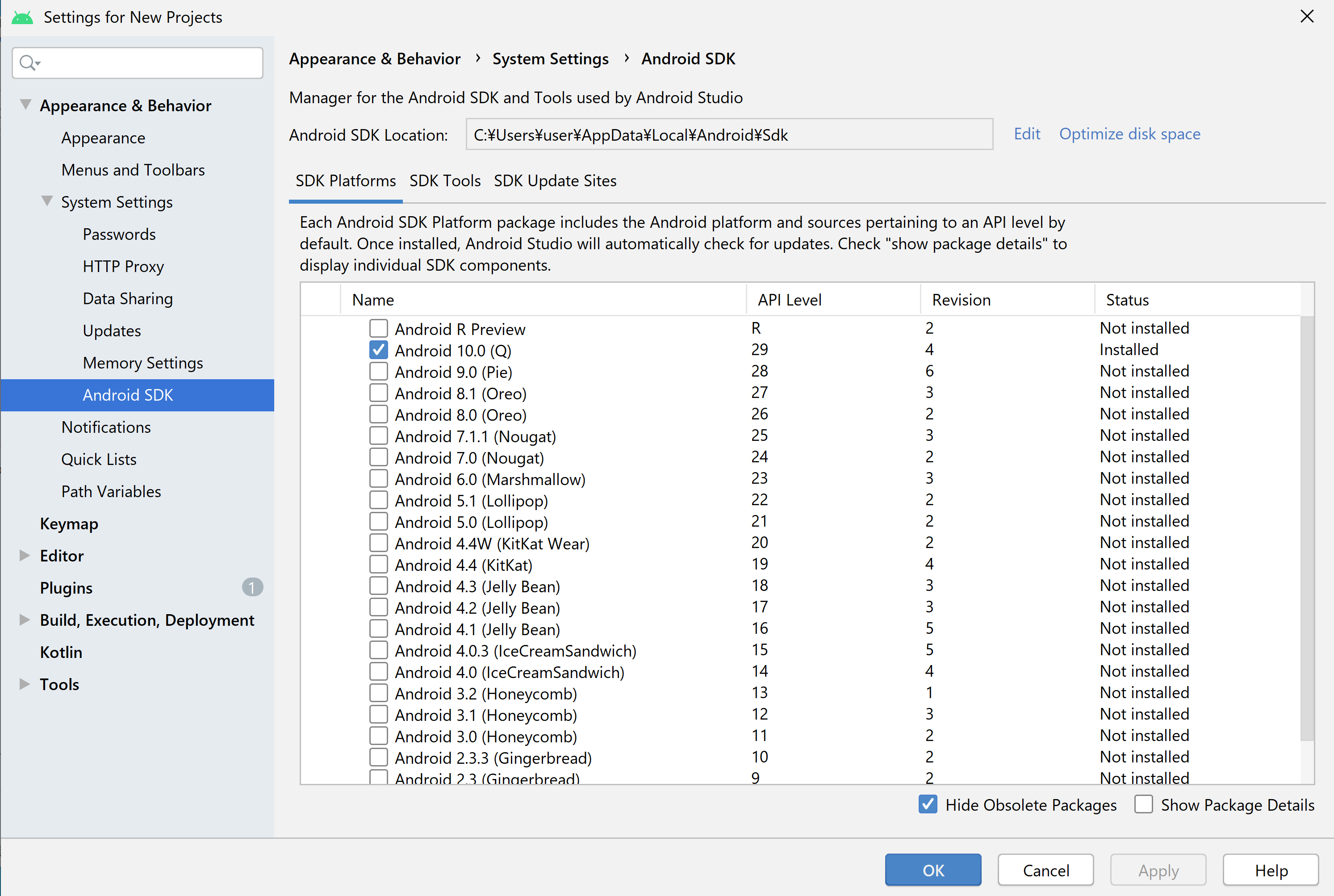Select the Android 7.1.1 (Nougat) row text
Screen dimensions: 1334x896
coord(475,436)
